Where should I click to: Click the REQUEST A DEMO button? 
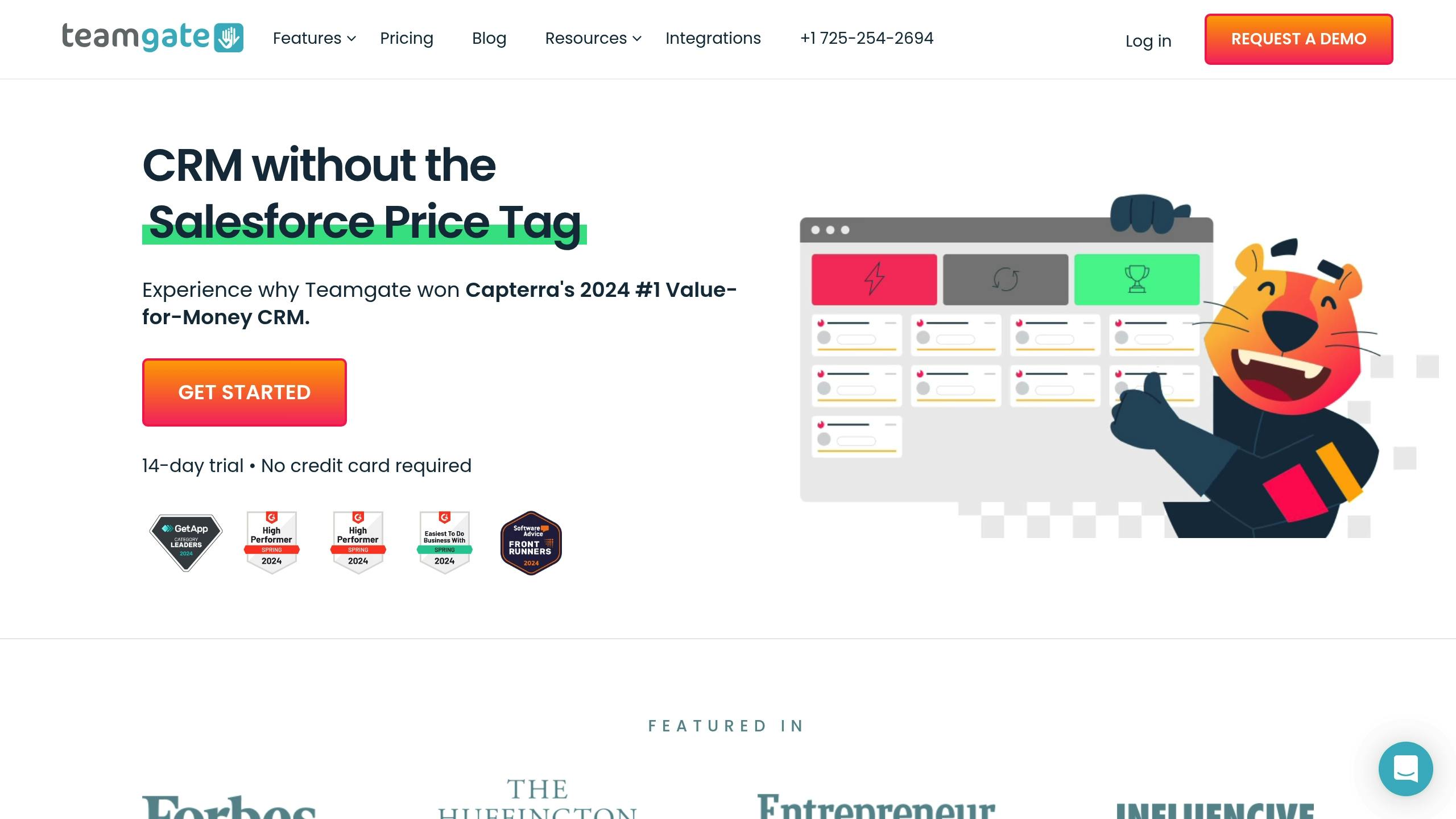1298,39
